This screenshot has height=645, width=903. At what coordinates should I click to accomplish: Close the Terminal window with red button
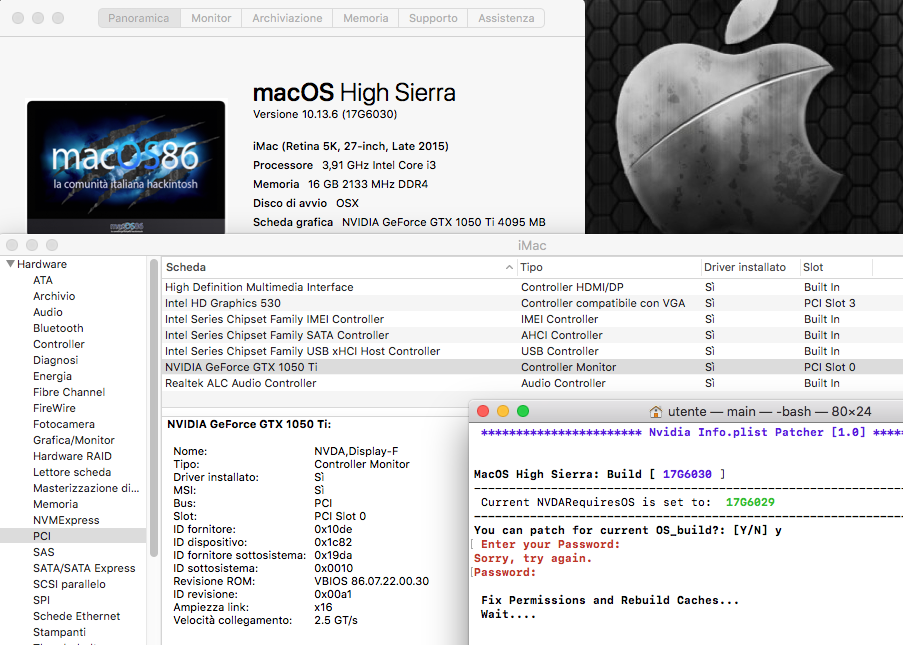(x=483, y=411)
